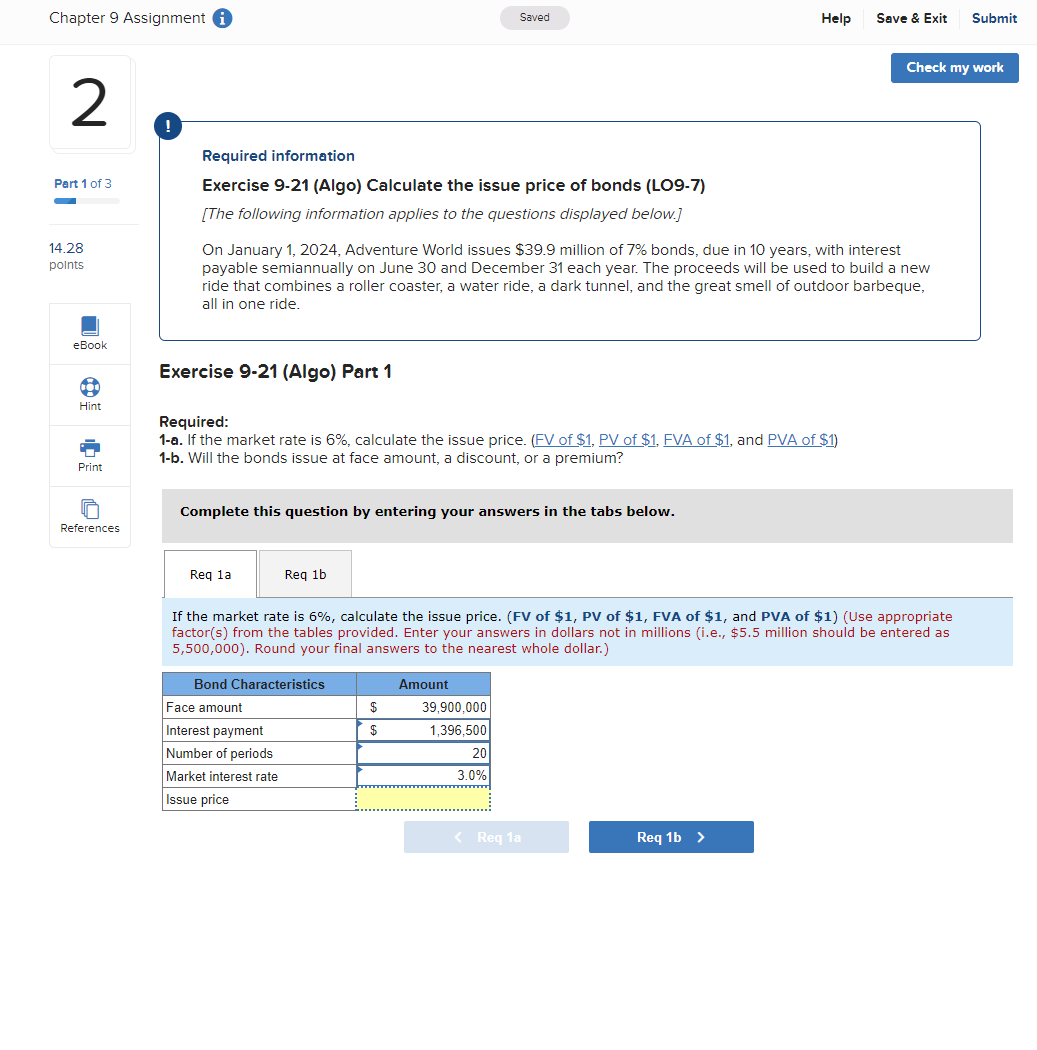1037x1050 pixels.
Task: Switch to the Req 1b tab
Action: [304, 573]
